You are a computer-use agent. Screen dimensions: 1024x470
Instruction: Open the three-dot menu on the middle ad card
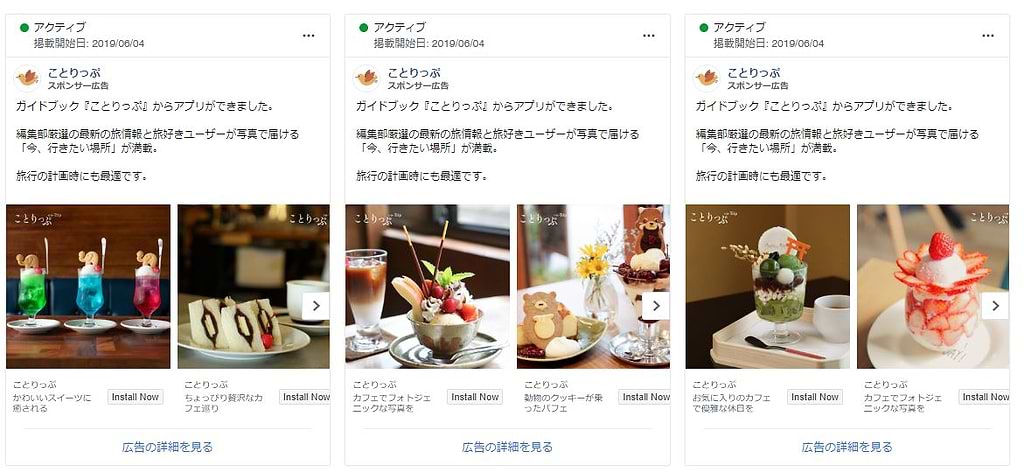648,36
